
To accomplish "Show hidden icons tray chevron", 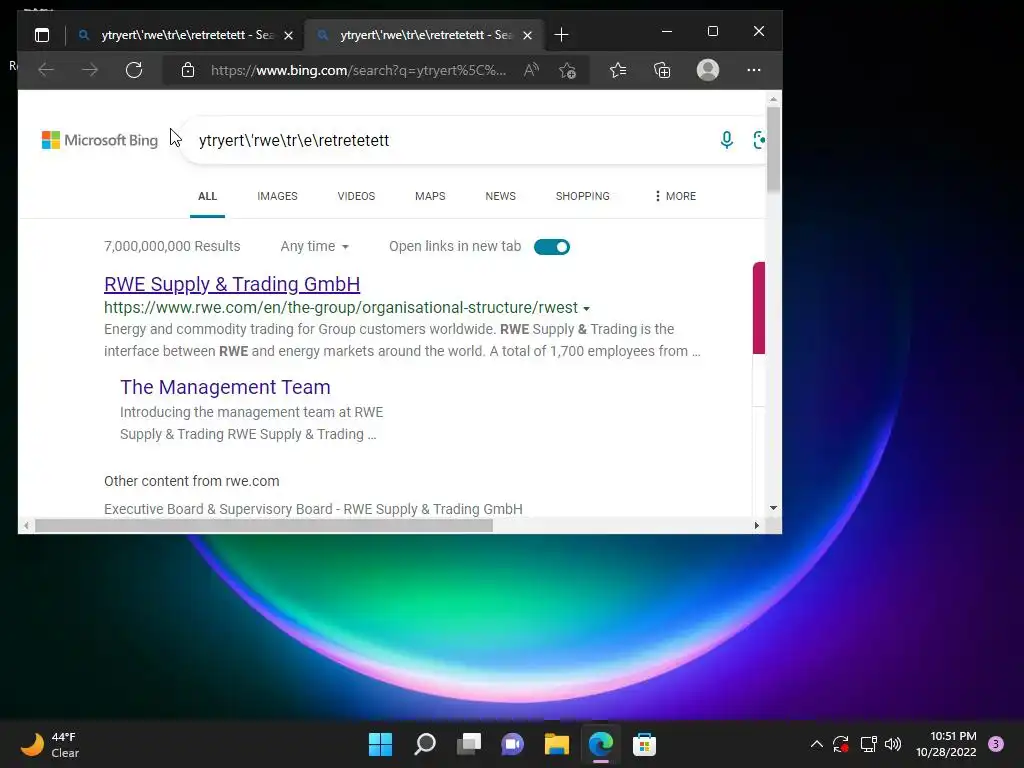I will coord(816,744).
